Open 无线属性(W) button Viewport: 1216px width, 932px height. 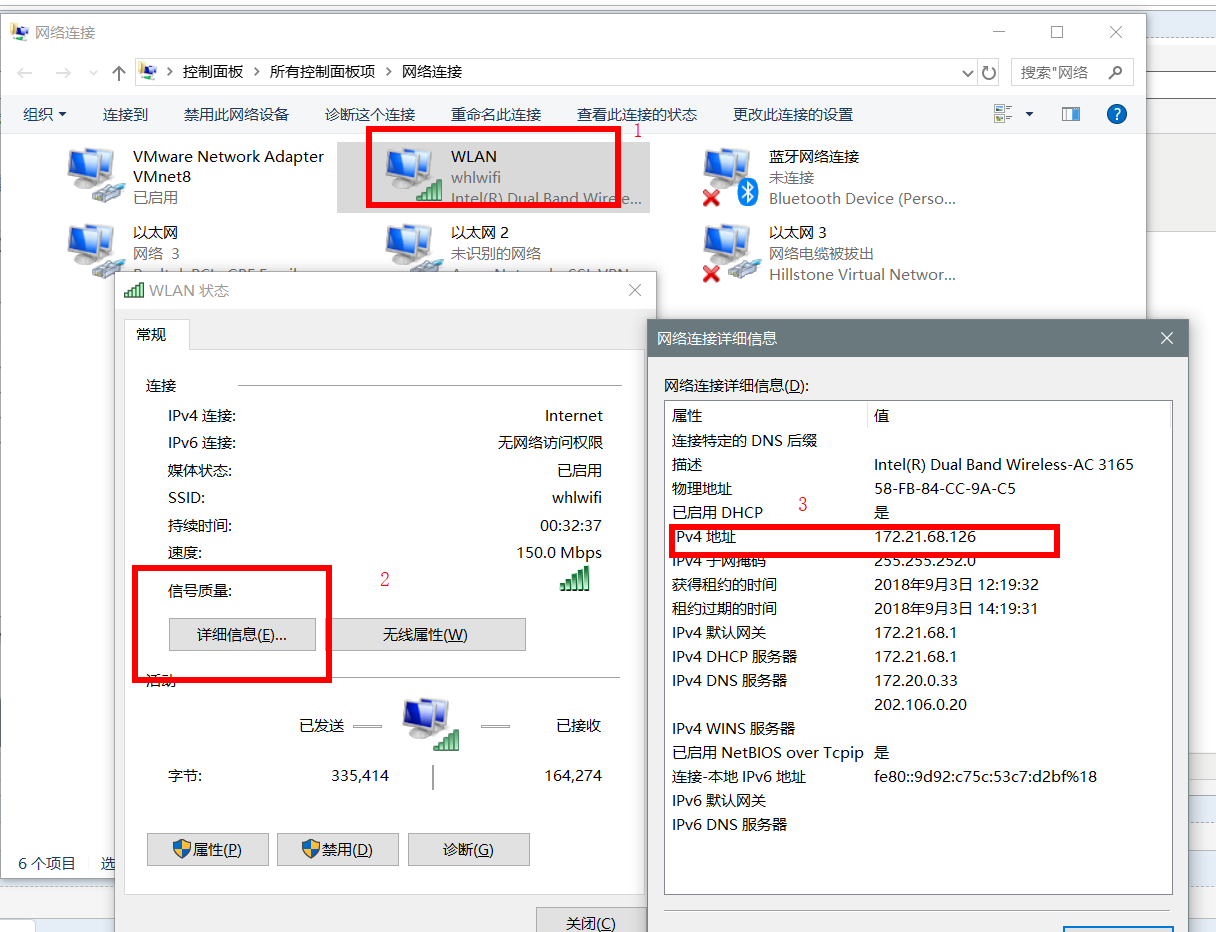[425, 635]
